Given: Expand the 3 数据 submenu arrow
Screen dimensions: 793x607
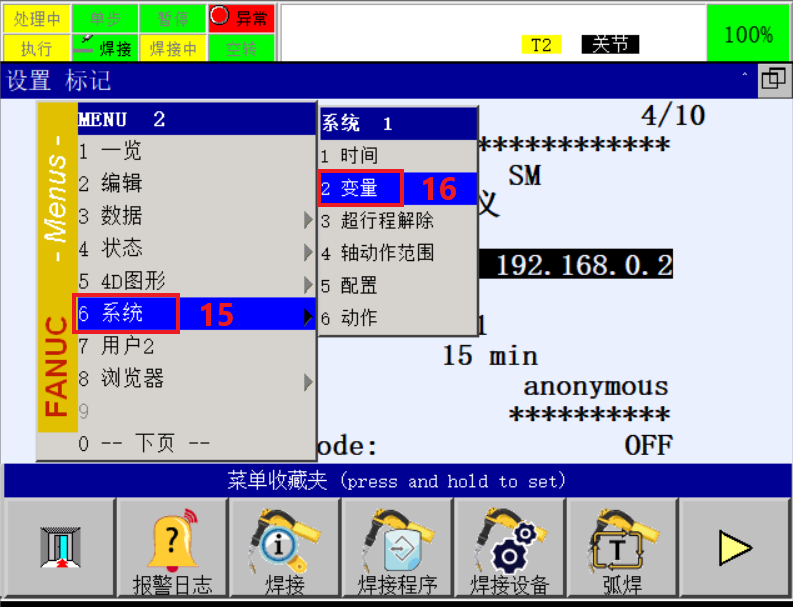Looking at the screenshot, I should [308, 220].
